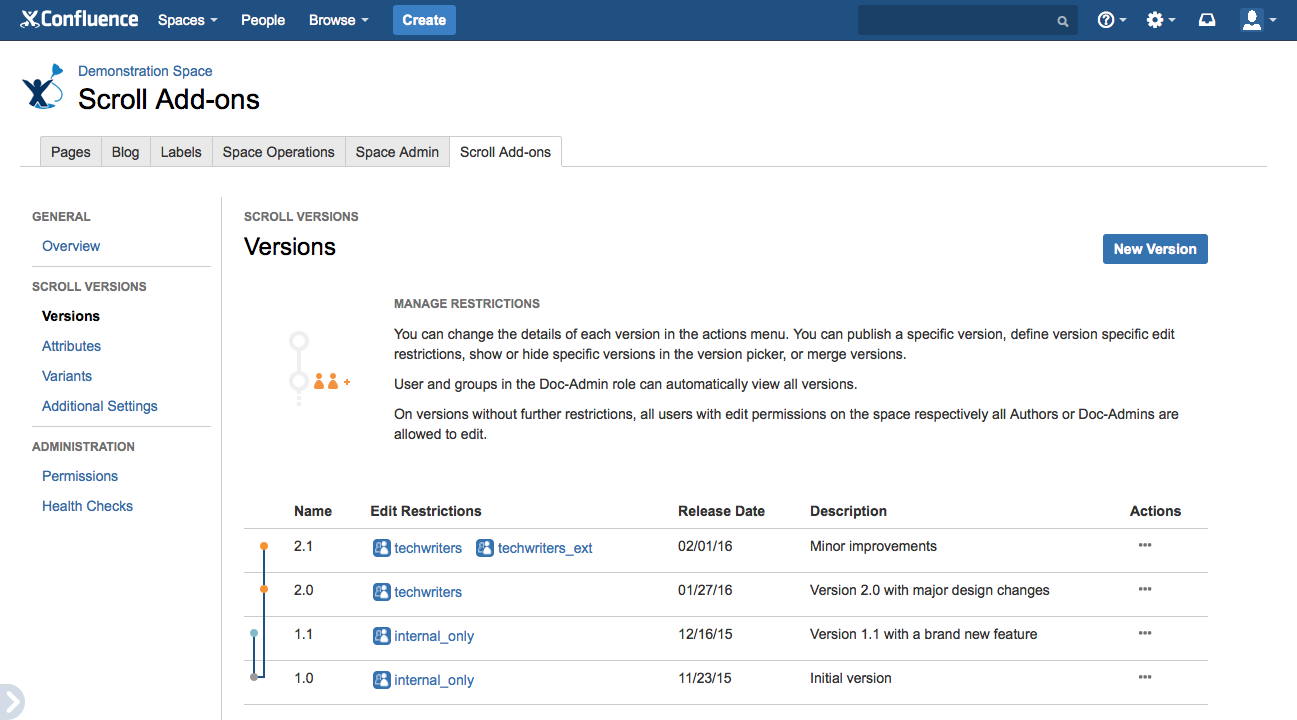
Task: Open the help menu icon
Action: 1111,20
